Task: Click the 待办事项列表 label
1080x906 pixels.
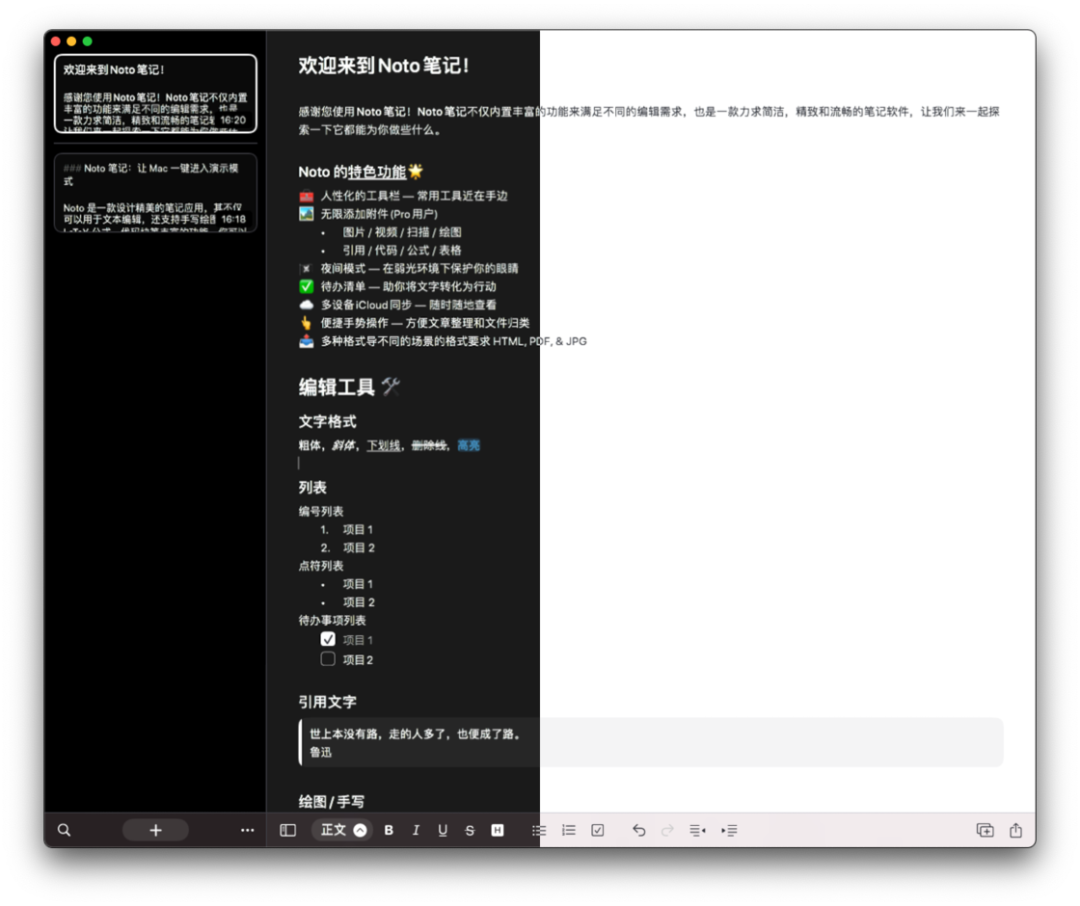Action: click(332, 621)
